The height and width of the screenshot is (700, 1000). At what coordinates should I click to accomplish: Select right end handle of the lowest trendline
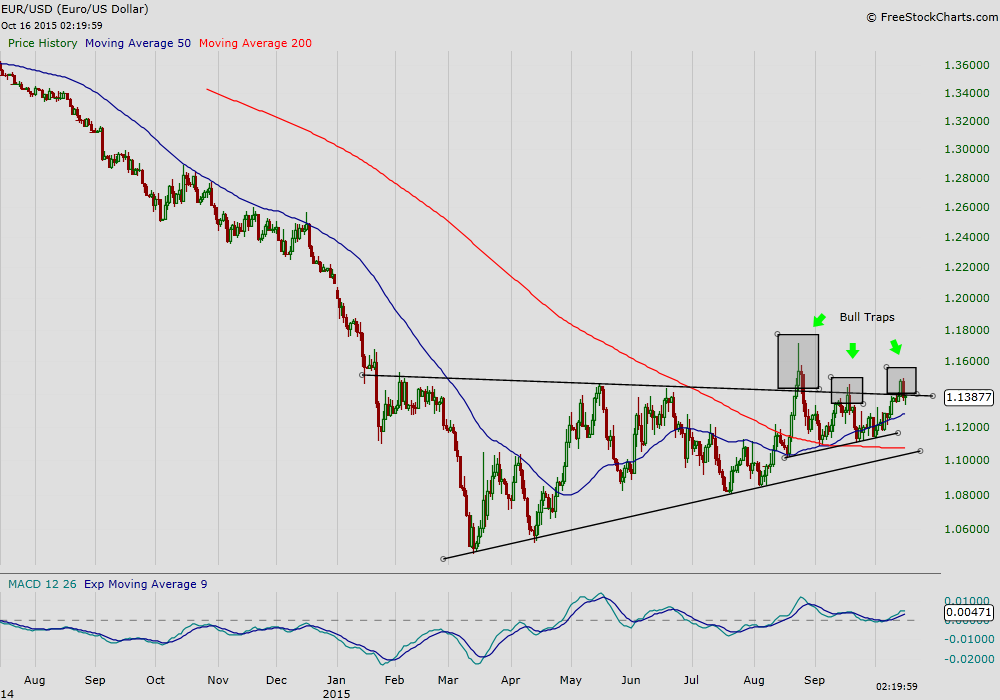coord(919,451)
